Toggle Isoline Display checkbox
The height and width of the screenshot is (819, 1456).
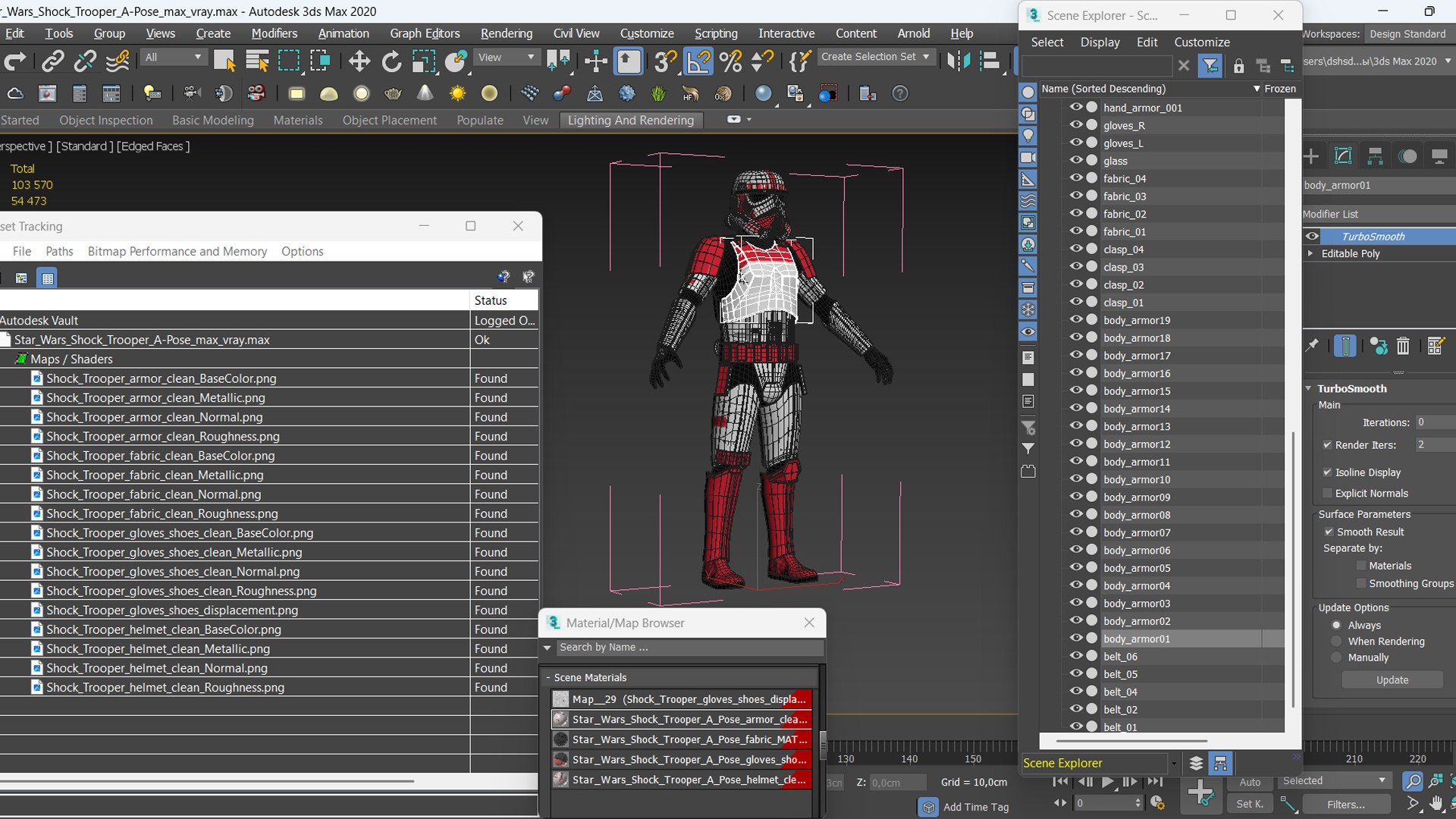point(1327,472)
